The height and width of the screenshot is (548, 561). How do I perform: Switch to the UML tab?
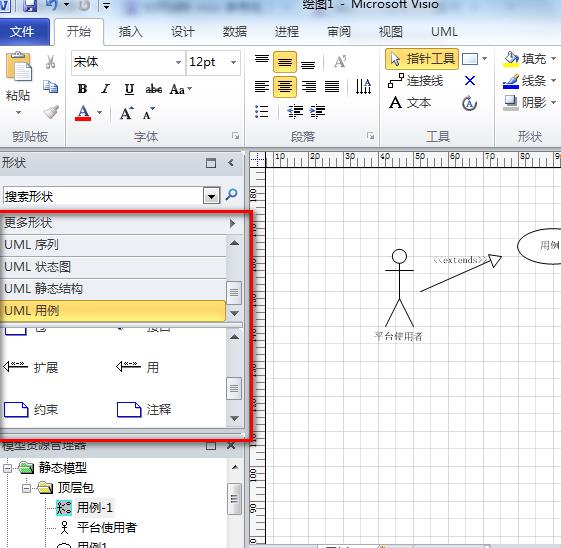pos(444,32)
